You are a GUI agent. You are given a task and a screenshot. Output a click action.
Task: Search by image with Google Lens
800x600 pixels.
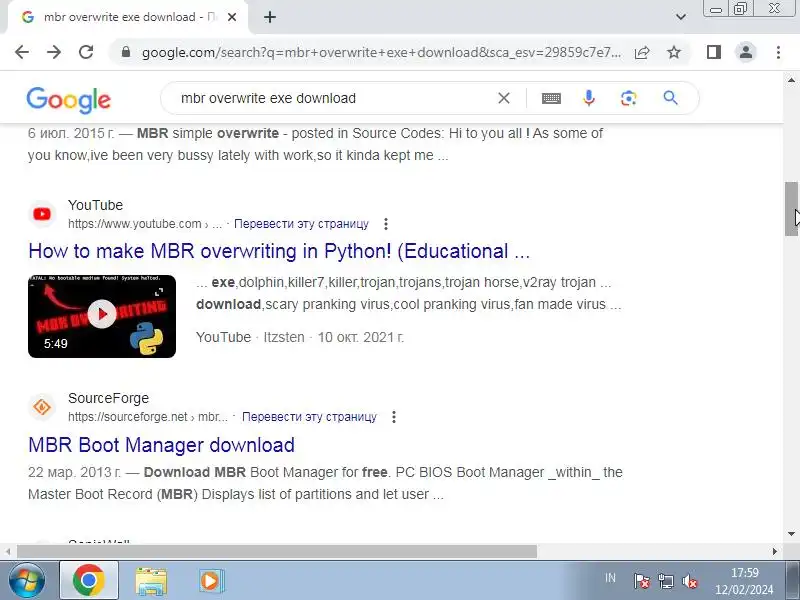point(629,98)
